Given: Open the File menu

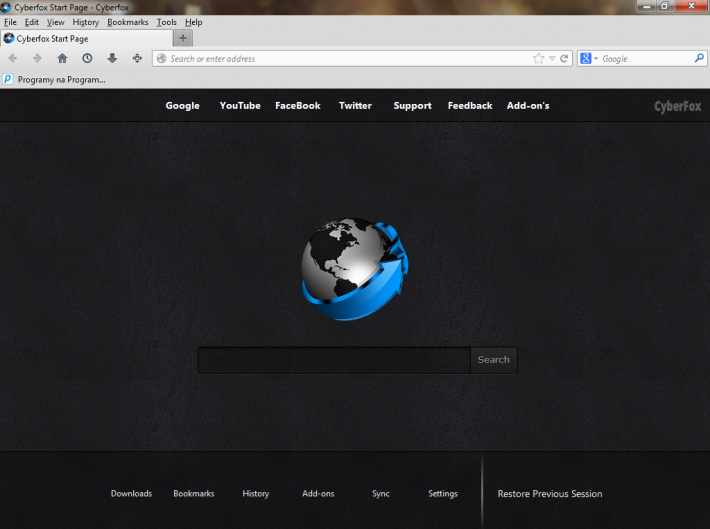Looking at the screenshot, I should [x=10, y=22].
